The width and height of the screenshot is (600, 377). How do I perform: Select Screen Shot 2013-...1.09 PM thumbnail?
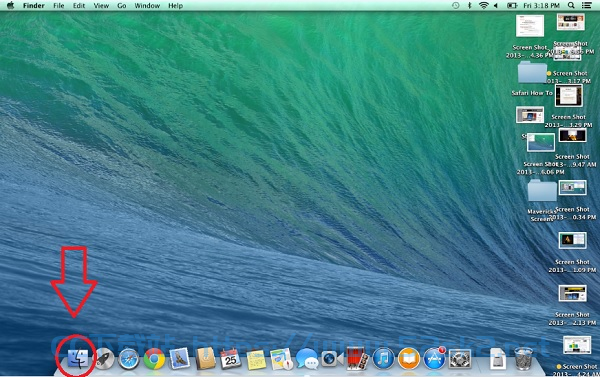pyautogui.click(x=572, y=240)
